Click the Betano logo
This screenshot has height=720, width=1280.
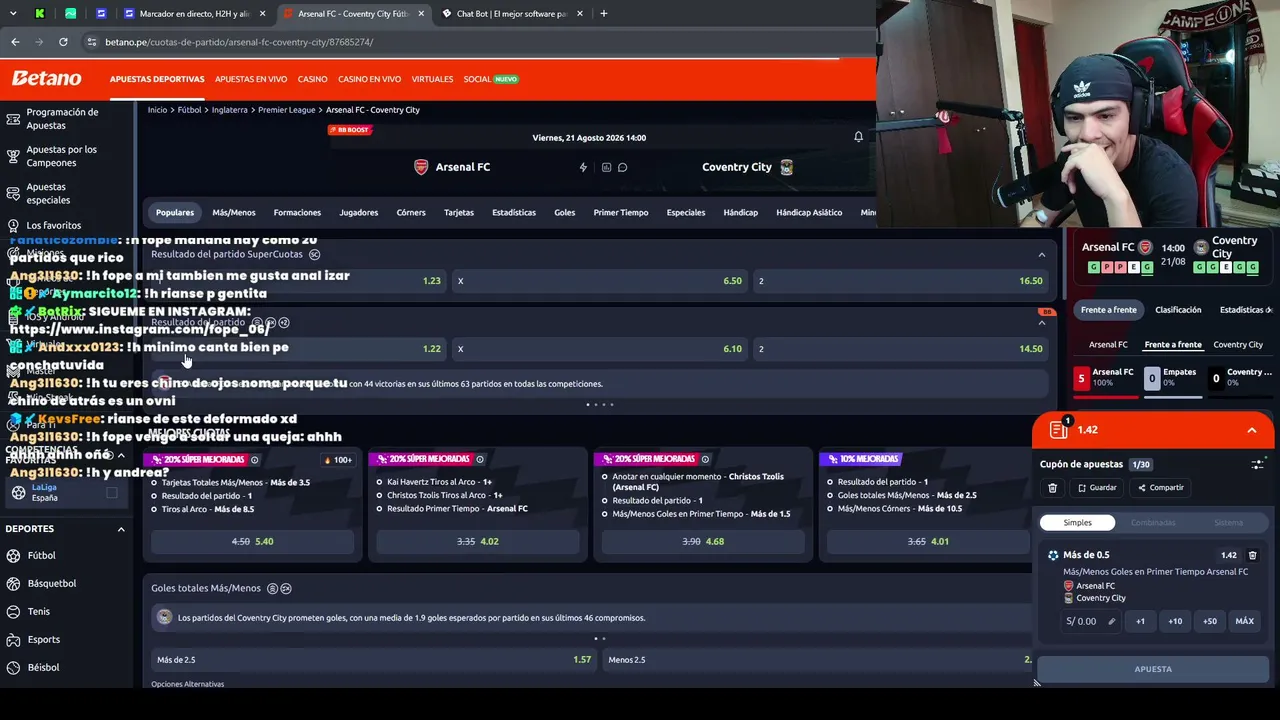tap(46, 78)
